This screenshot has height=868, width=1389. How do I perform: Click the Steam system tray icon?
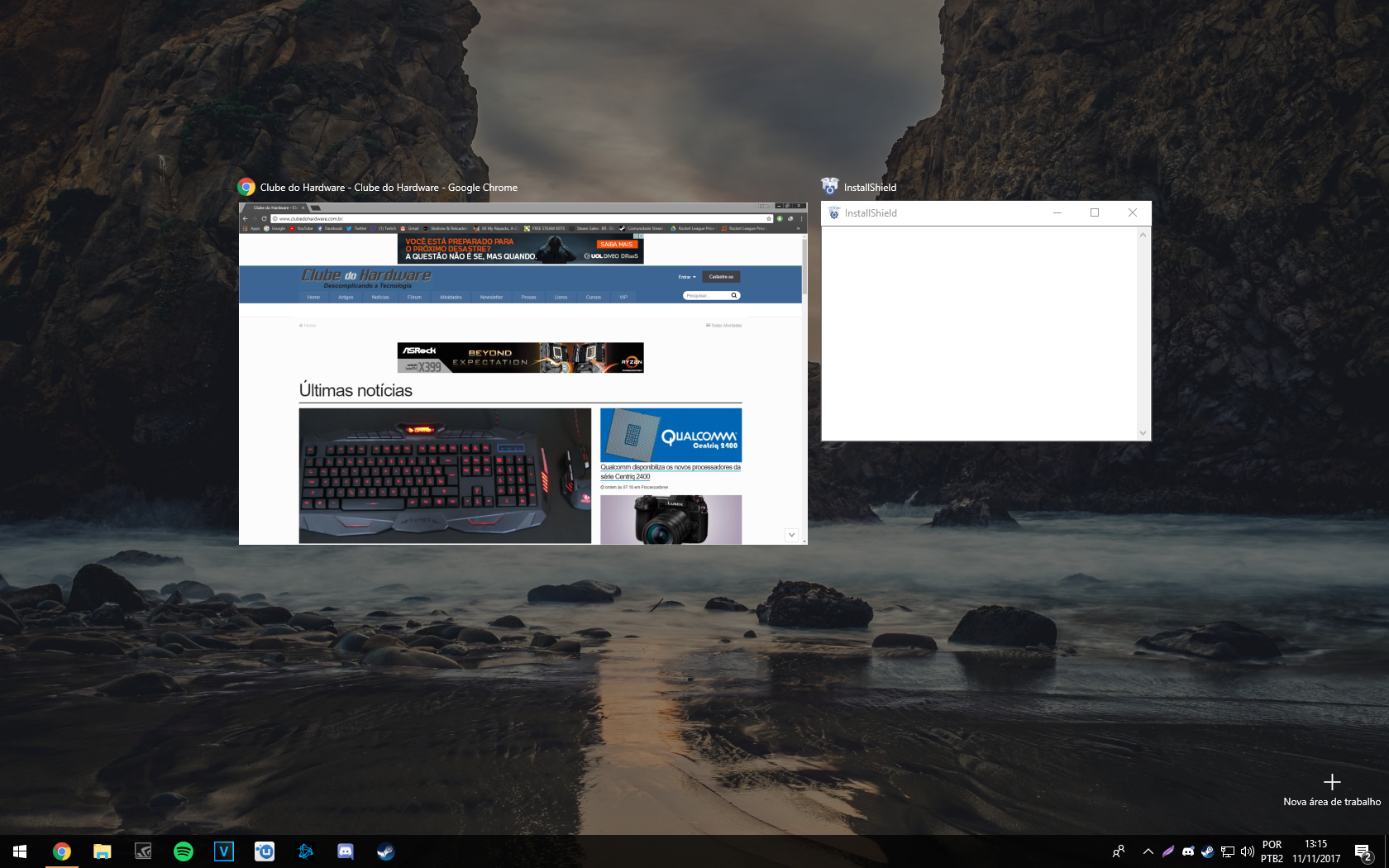click(x=1208, y=851)
